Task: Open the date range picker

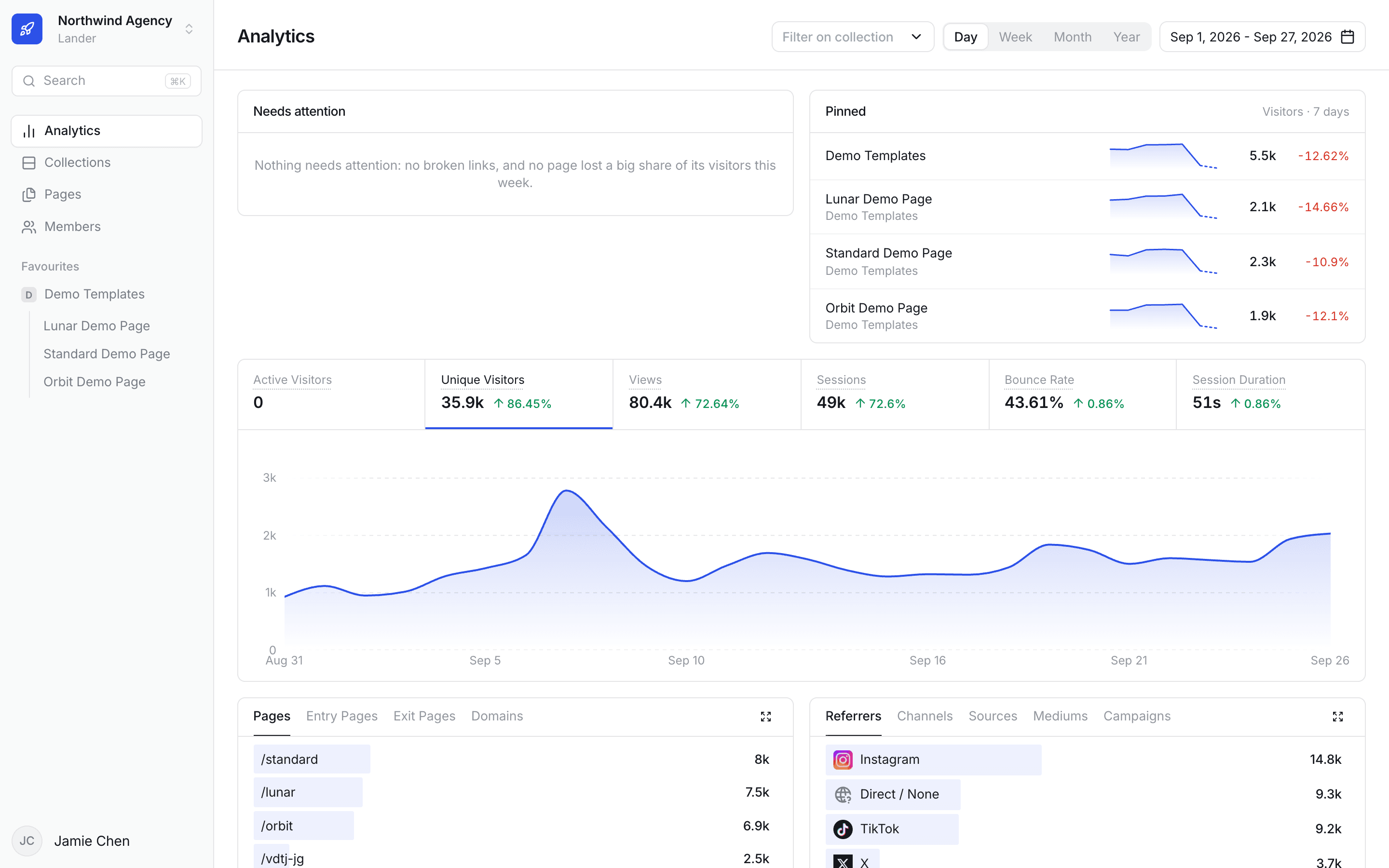Action: [1262, 37]
